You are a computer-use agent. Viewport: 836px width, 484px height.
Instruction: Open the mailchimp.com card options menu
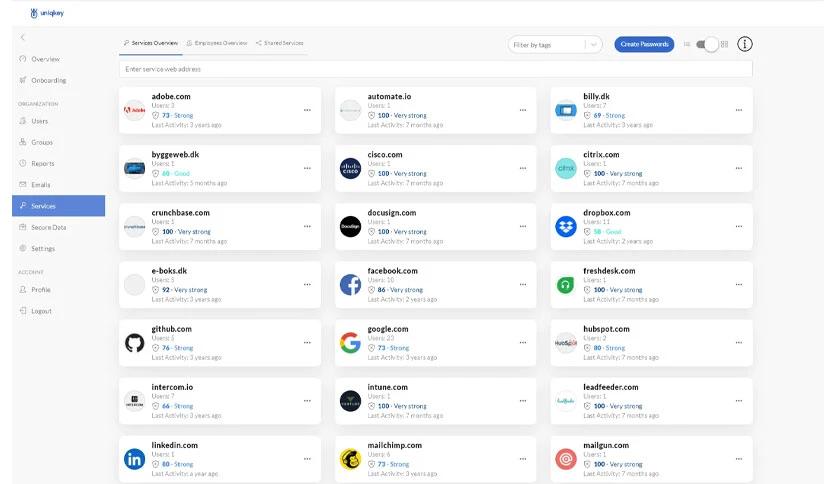523,459
